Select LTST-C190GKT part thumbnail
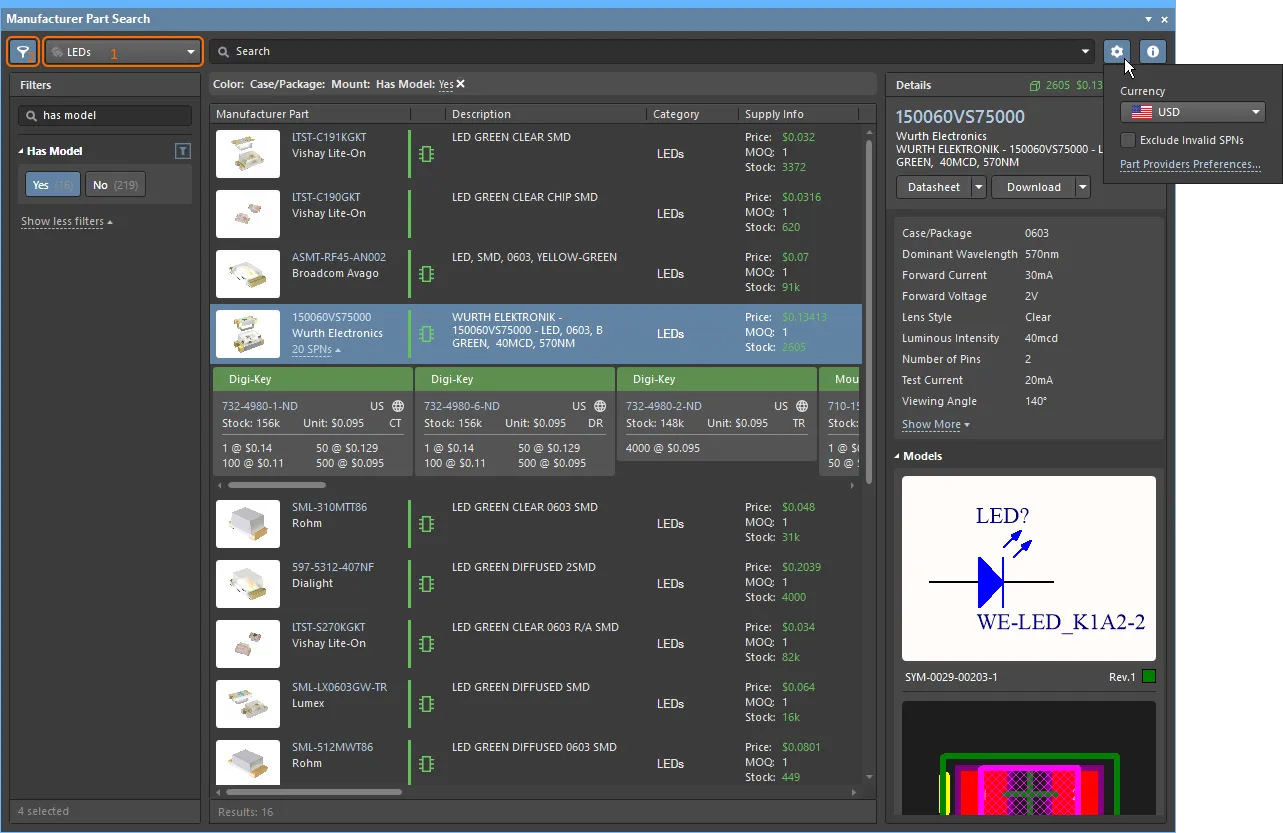 248,213
